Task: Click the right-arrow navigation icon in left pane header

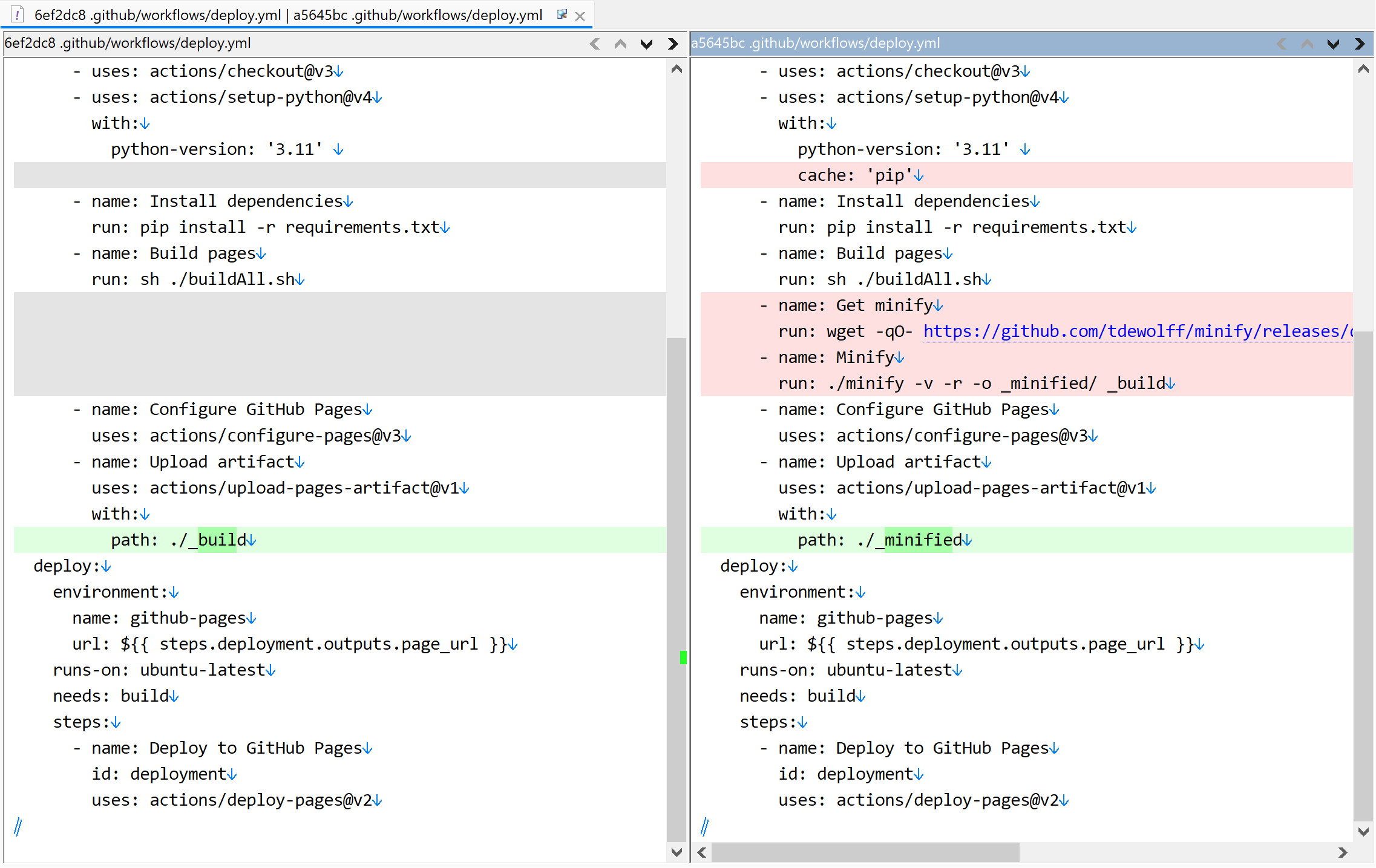Action: pyautogui.click(x=672, y=44)
